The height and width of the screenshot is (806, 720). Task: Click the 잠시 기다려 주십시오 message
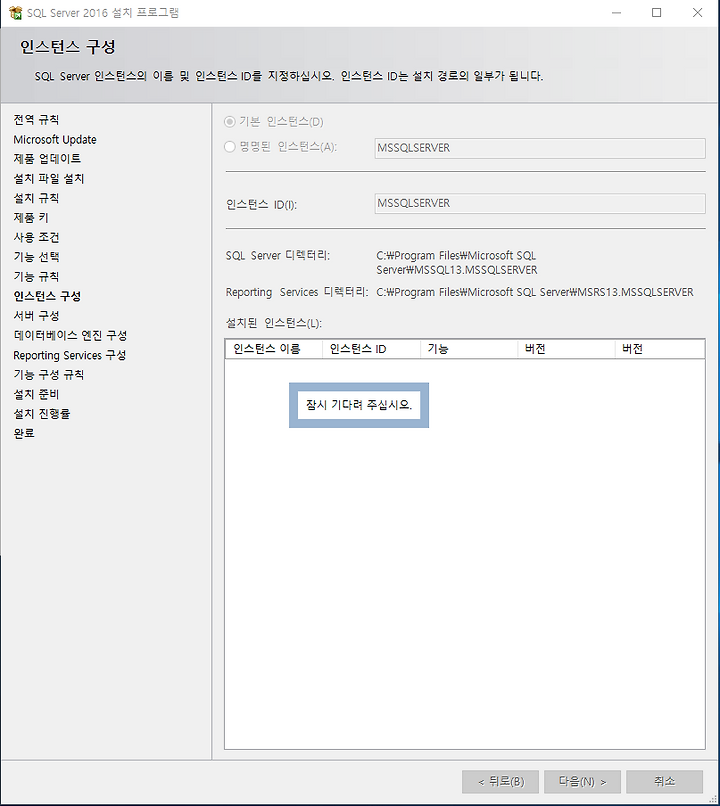359,405
